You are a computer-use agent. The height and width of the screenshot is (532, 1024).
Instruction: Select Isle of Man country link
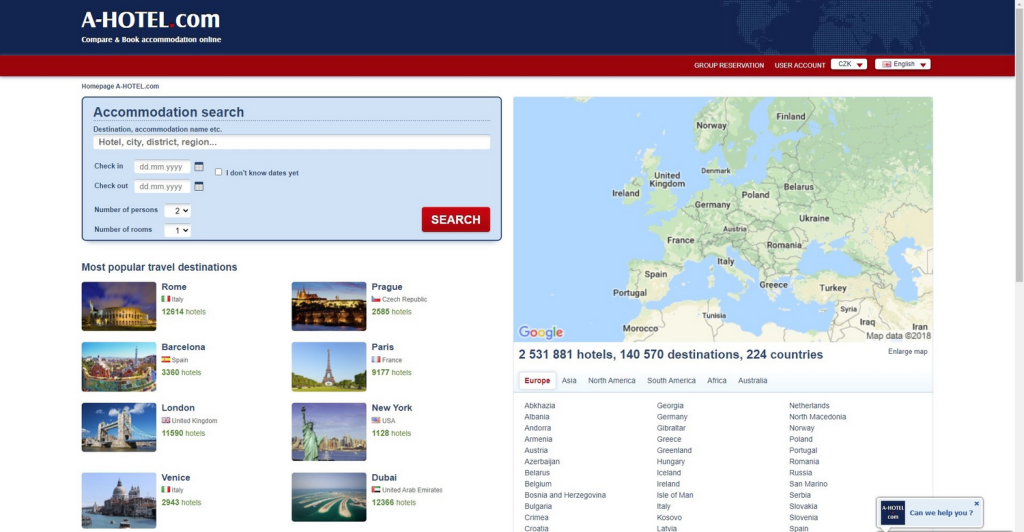pos(675,495)
